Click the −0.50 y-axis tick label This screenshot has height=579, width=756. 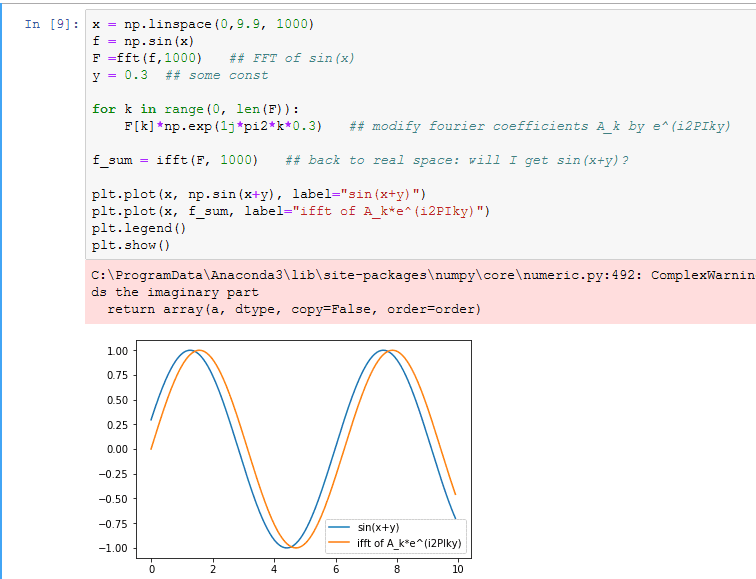point(113,499)
